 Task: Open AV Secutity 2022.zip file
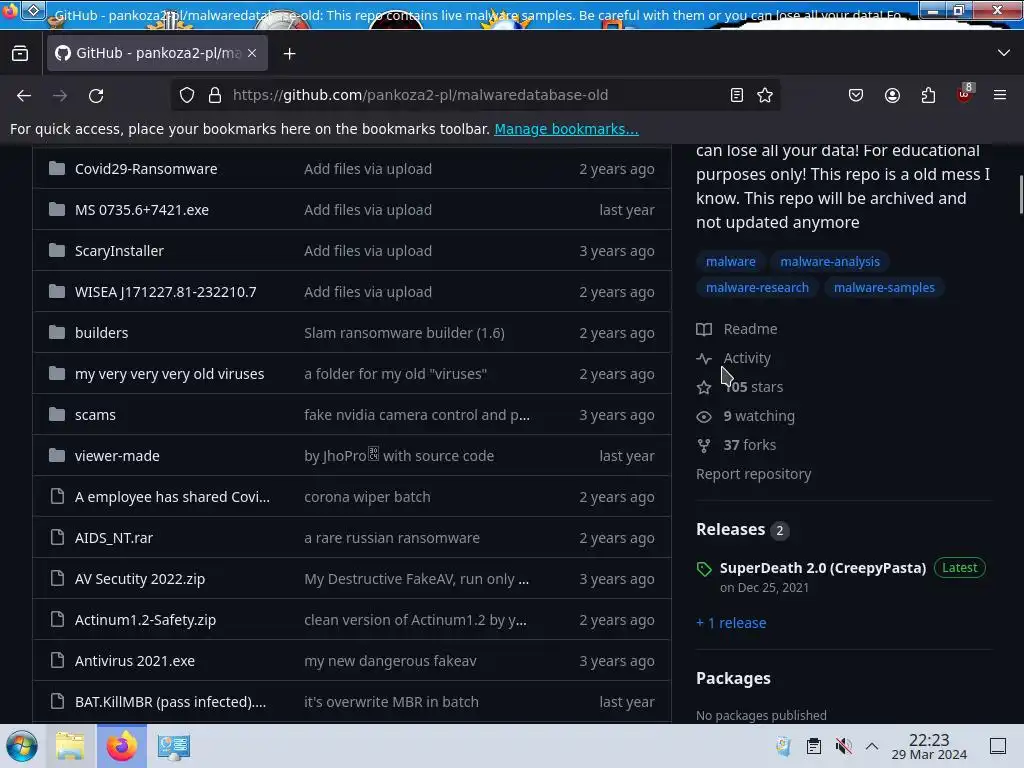point(140,579)
